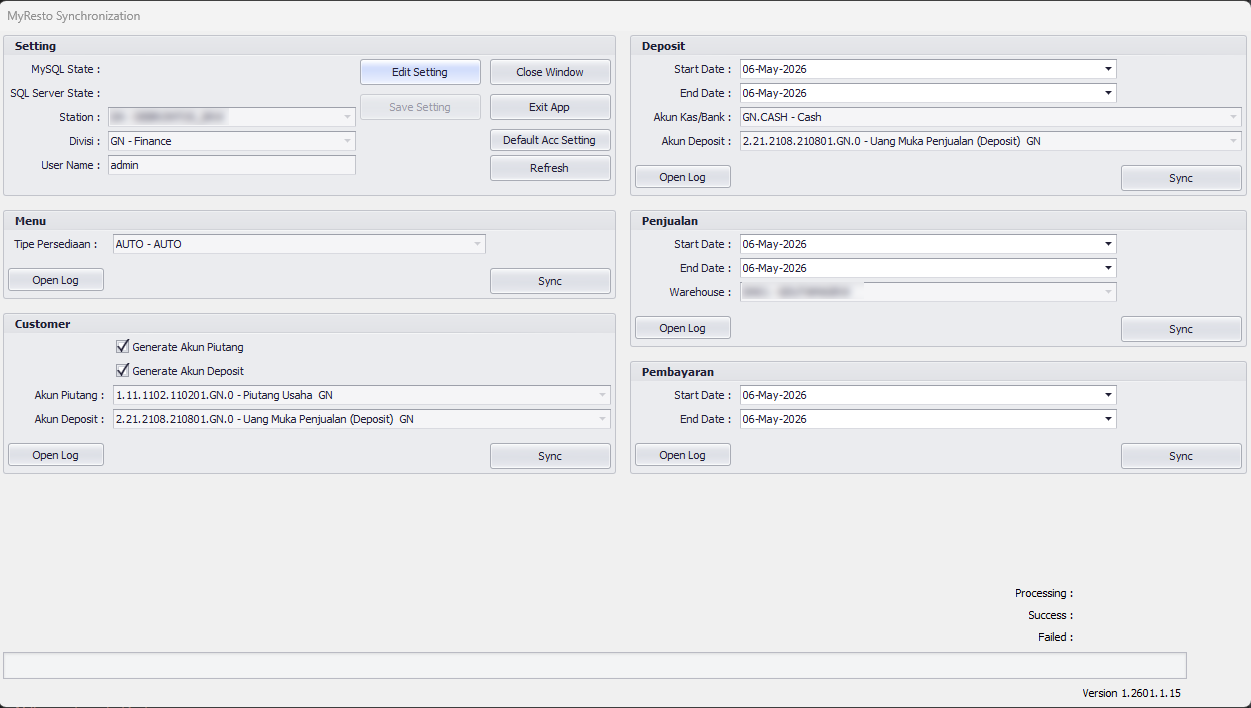Open the Customer Akun Deposit dropdown
1251x708 pixels.
[603, 419]
